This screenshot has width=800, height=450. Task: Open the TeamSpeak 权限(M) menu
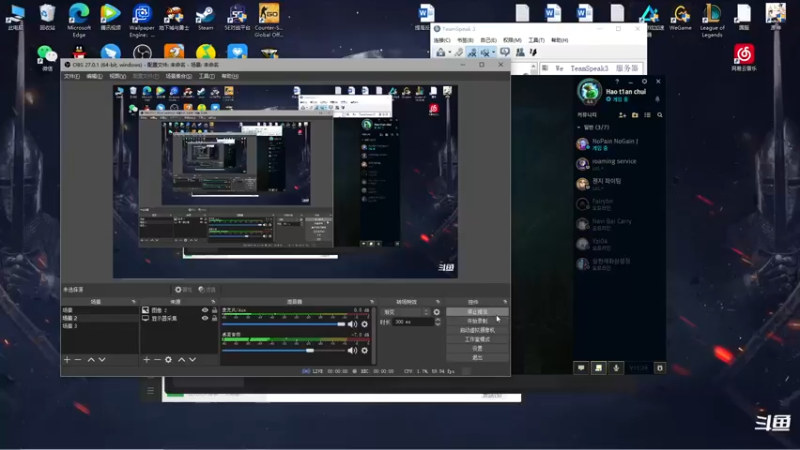512,40
